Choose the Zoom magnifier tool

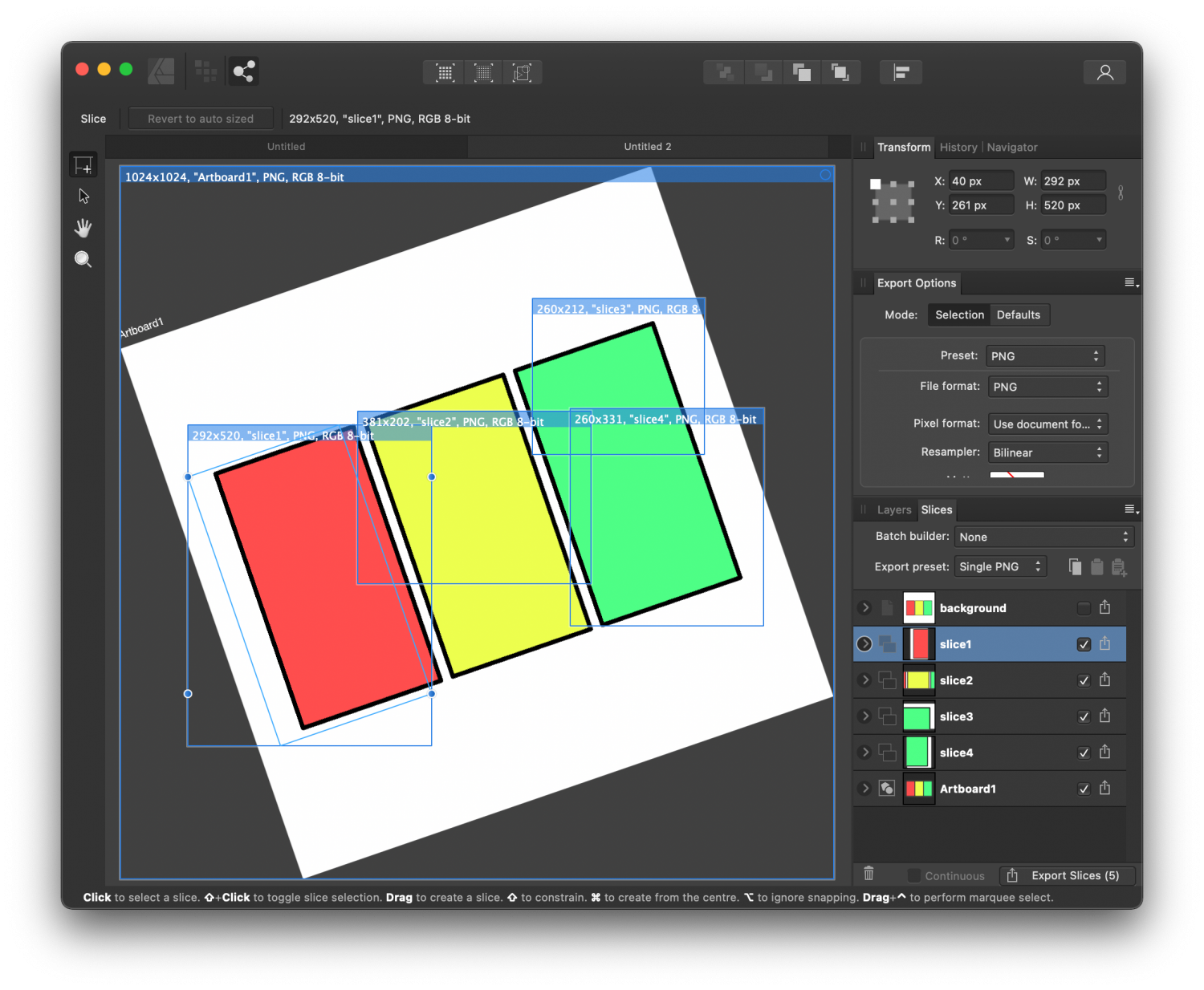point(83,259)
